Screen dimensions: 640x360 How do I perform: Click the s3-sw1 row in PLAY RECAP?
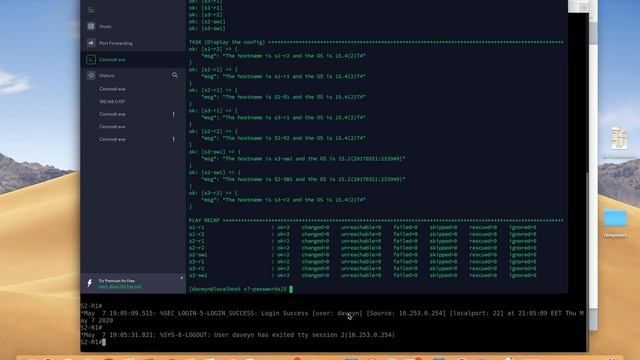(362, 276)
